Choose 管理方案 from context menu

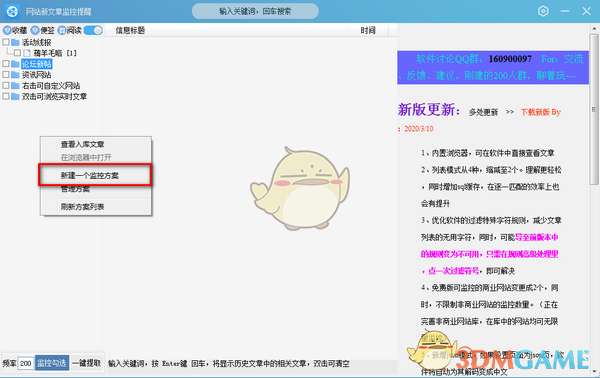[75, 189]
